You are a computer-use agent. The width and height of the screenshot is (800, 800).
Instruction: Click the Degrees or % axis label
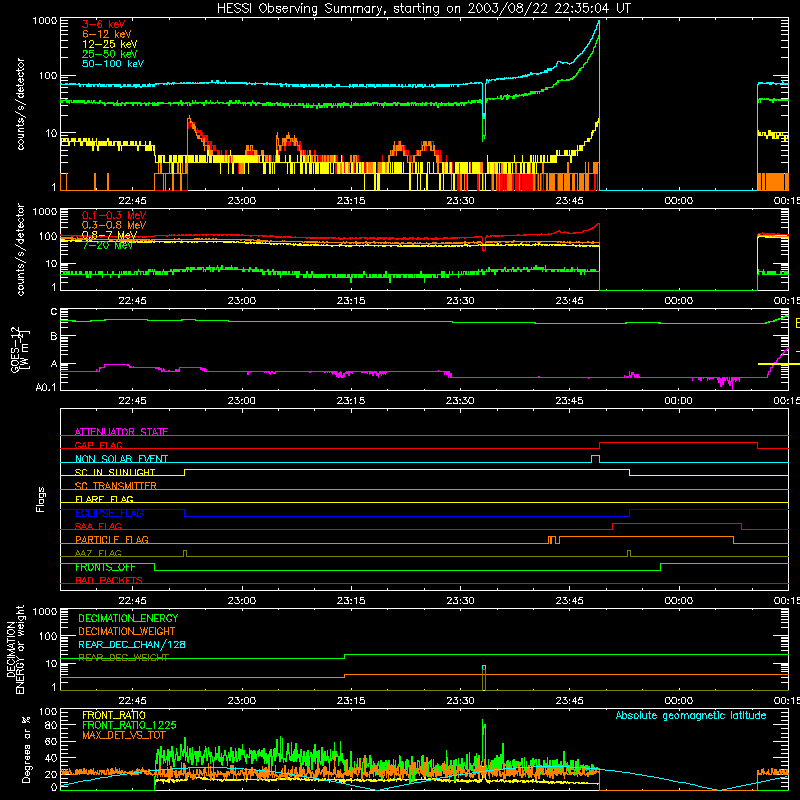click(x=26, y=749)
